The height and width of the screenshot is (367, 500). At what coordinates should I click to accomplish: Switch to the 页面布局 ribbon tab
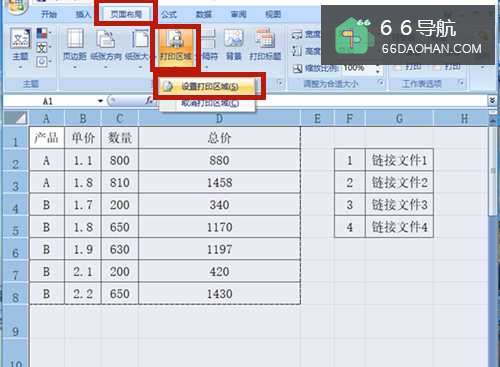(x=126, y=14)
